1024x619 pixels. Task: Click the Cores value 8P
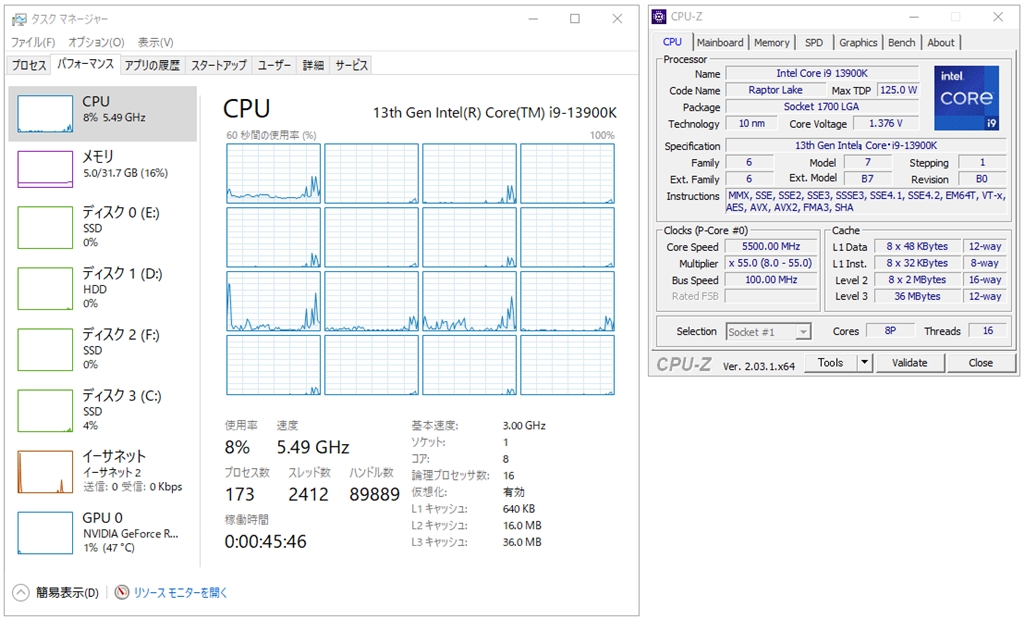click(x=889, y=331)
